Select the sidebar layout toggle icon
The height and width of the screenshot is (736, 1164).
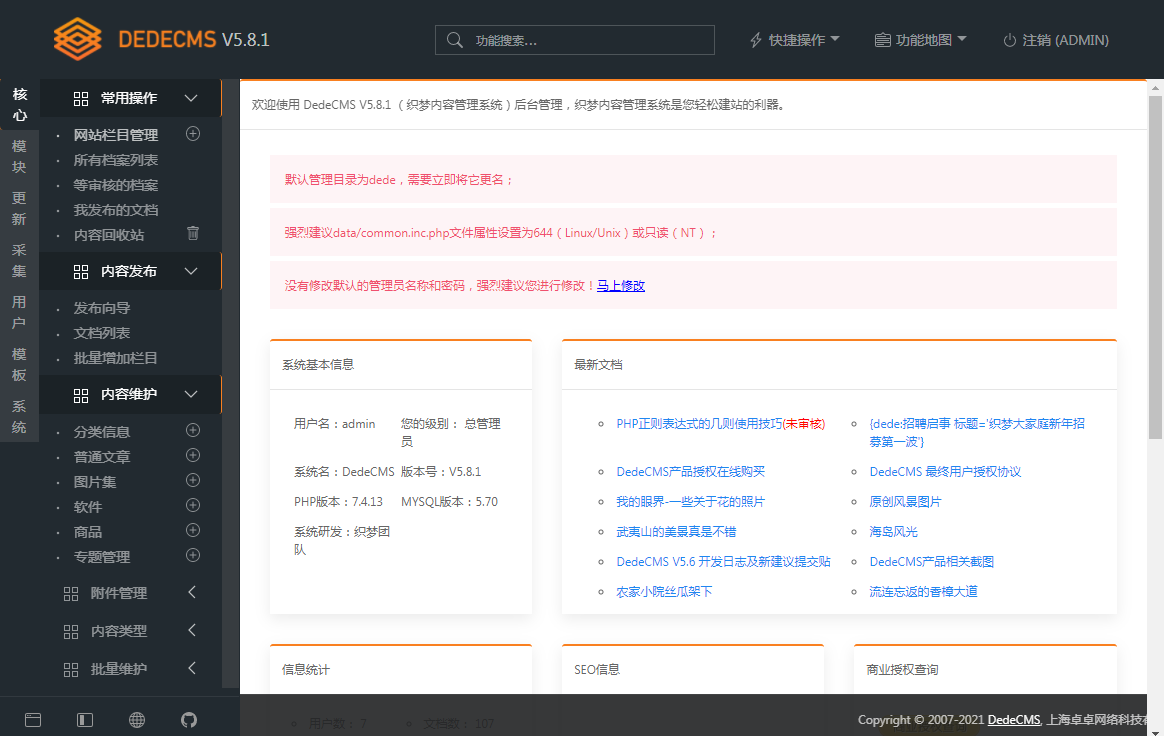coord(84,719)
